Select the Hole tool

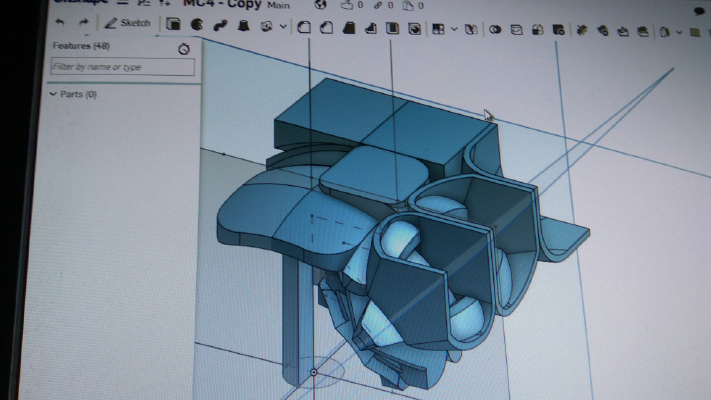pos(414,29)
